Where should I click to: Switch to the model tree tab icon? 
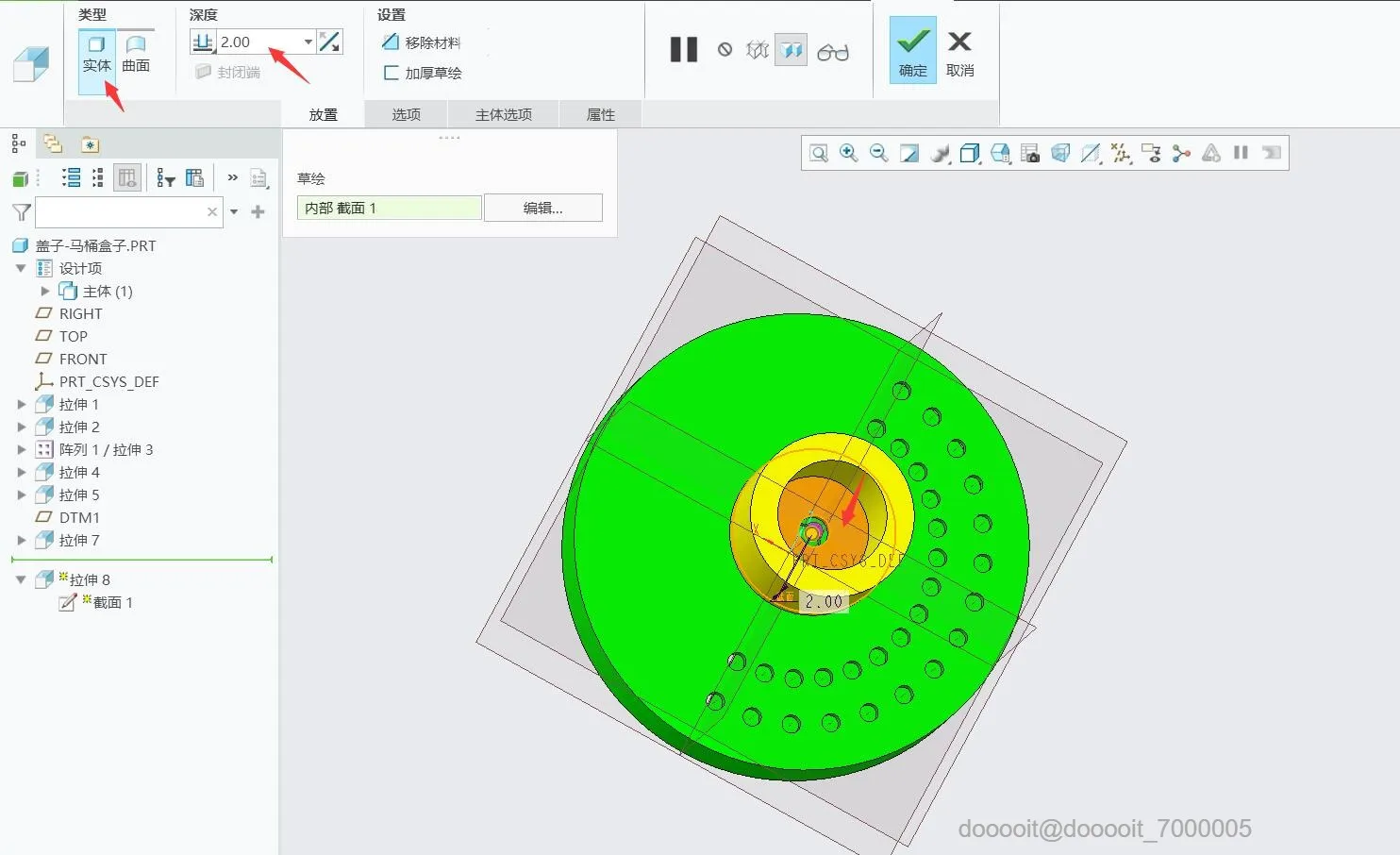coord(19,143)
